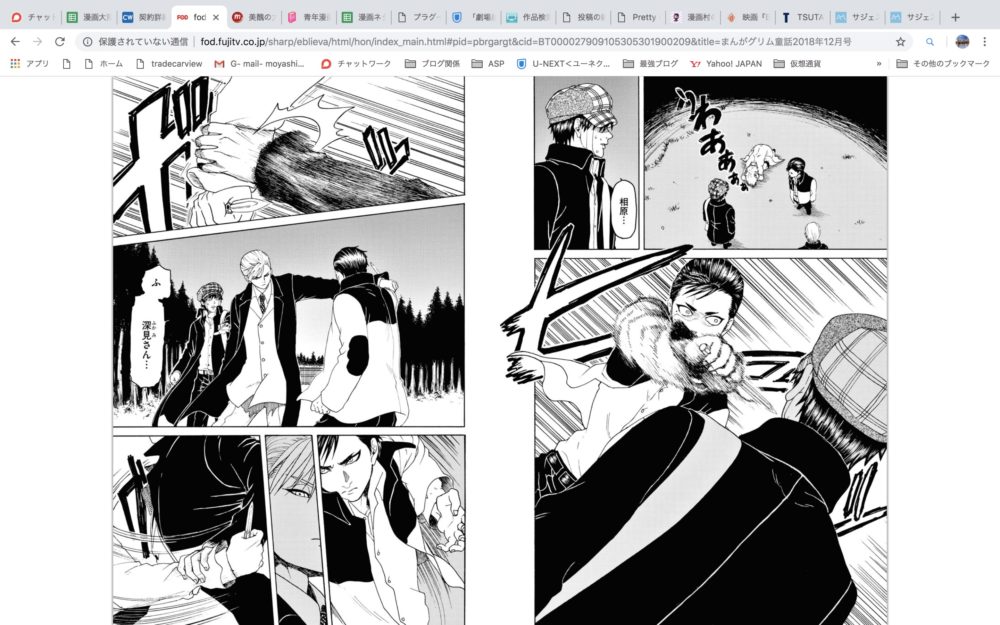Show hidden bookmarks with chevron
The image size is (1000, 625).
point(879,64)
